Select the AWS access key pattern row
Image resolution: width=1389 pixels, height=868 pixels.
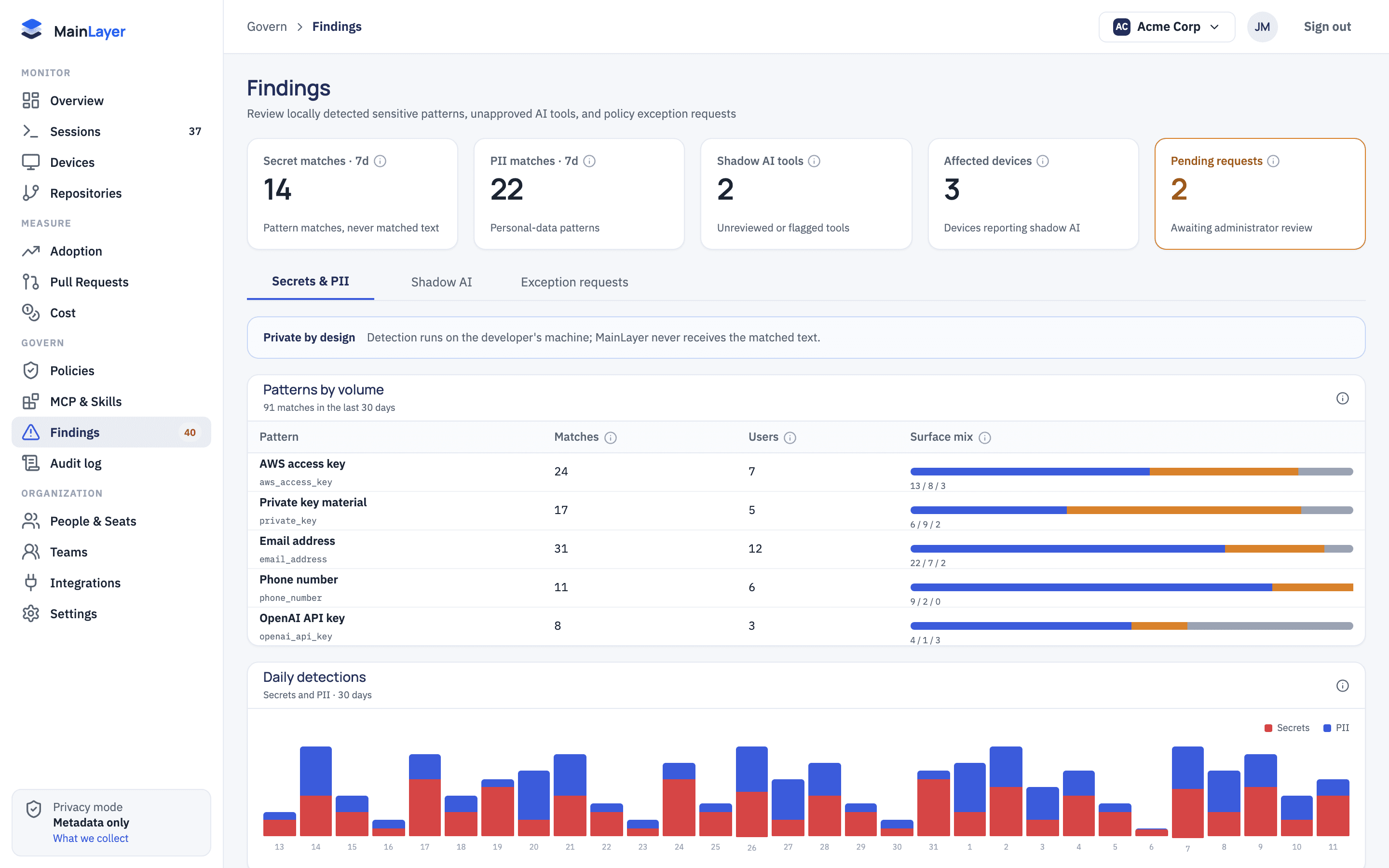click(x=806, y=473)
